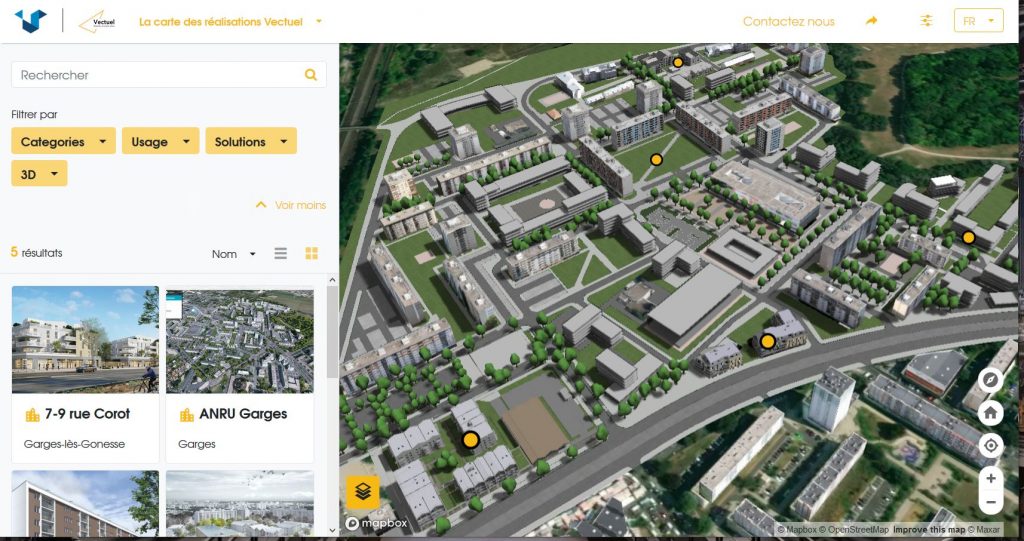The image size is (1024, 541).
Task: Click the blue Vectuel cube logo
Action: (31, 21)
